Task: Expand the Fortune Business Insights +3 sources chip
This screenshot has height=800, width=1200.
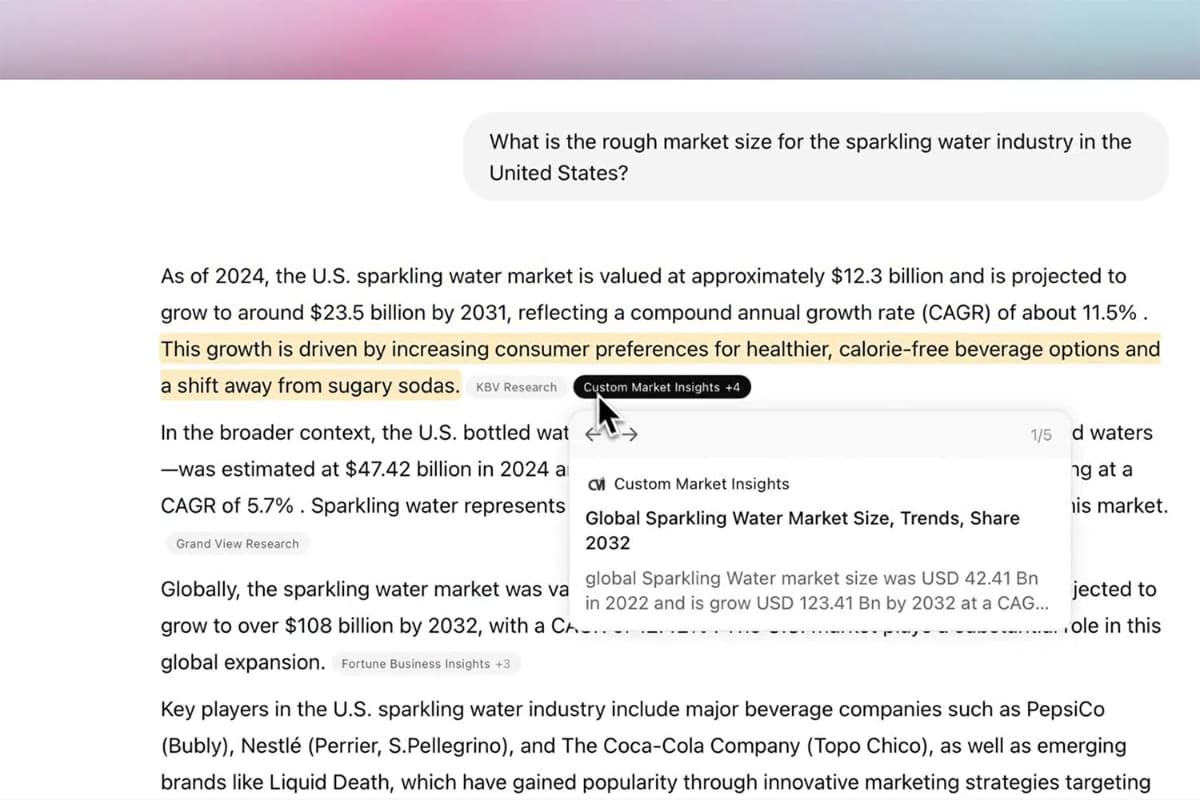Action: [427, 664]
